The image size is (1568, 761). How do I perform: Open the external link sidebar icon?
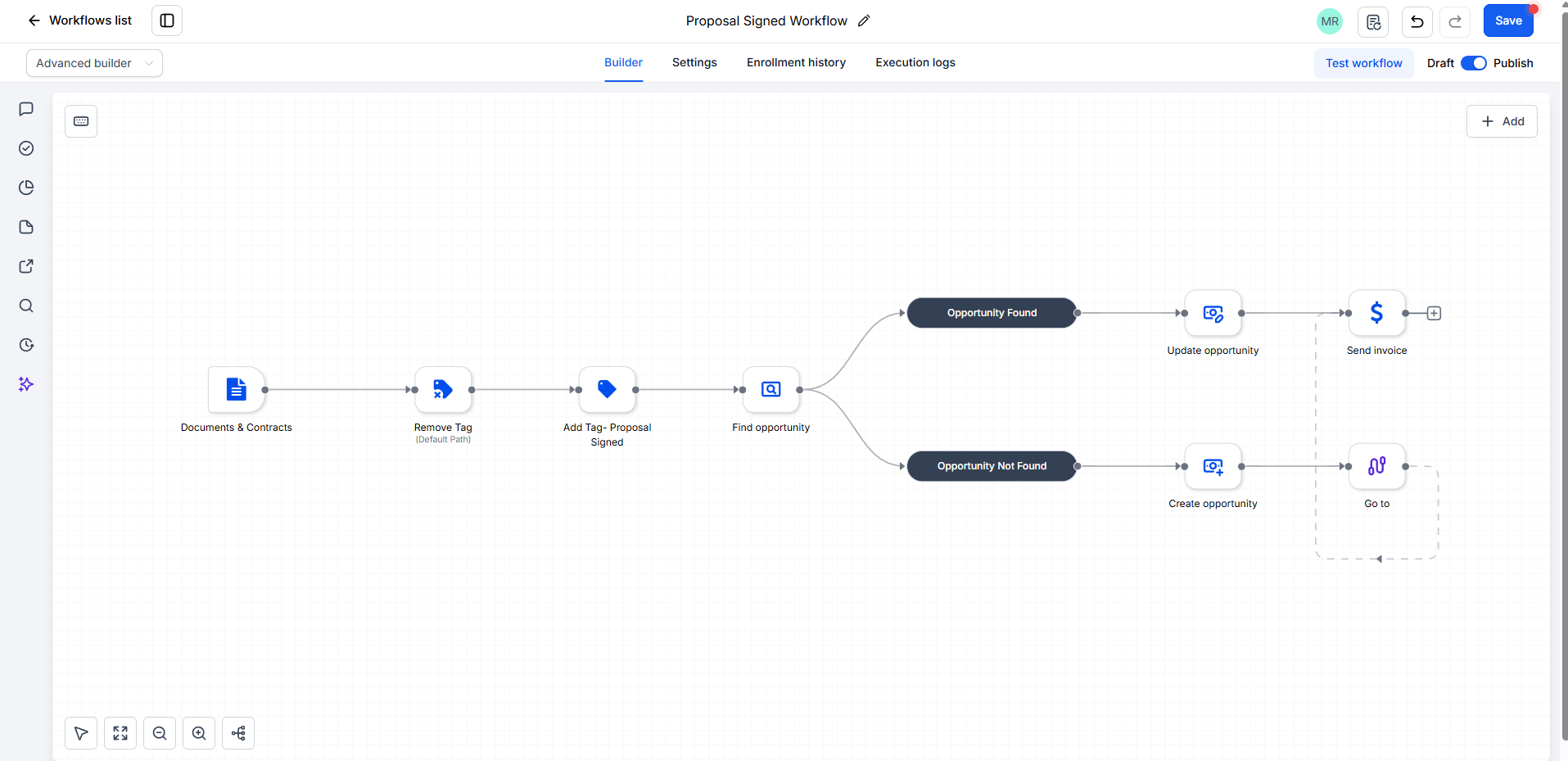26,266
